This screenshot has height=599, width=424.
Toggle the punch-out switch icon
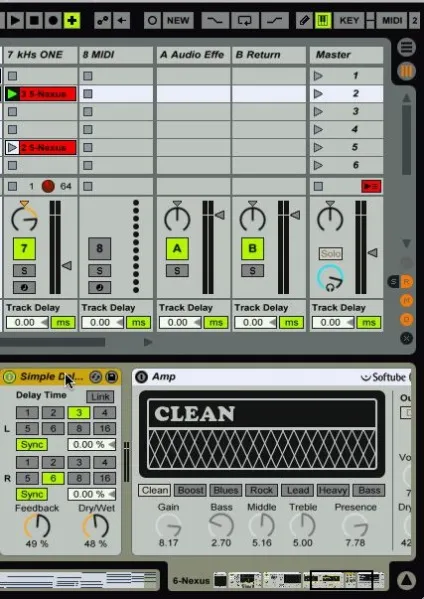pyautogui.click(x=275, y=20)
